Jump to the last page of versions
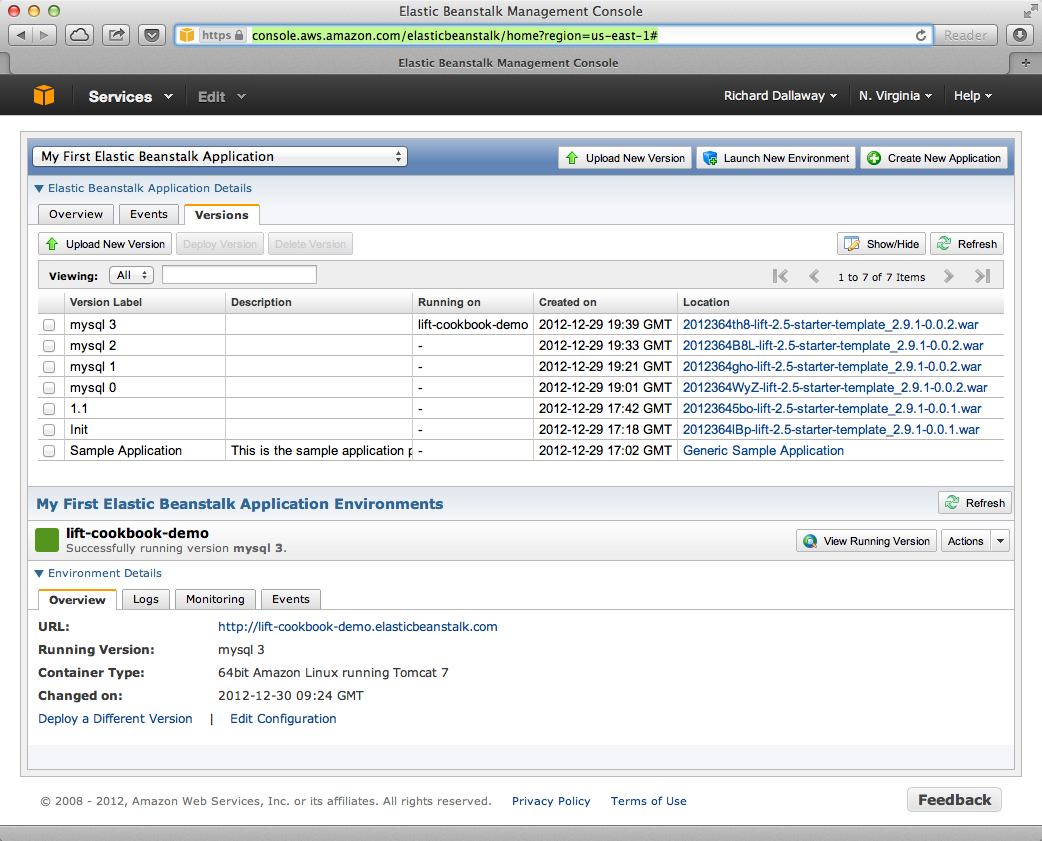Screen dimensions: 1042x841 click(982, 276)
